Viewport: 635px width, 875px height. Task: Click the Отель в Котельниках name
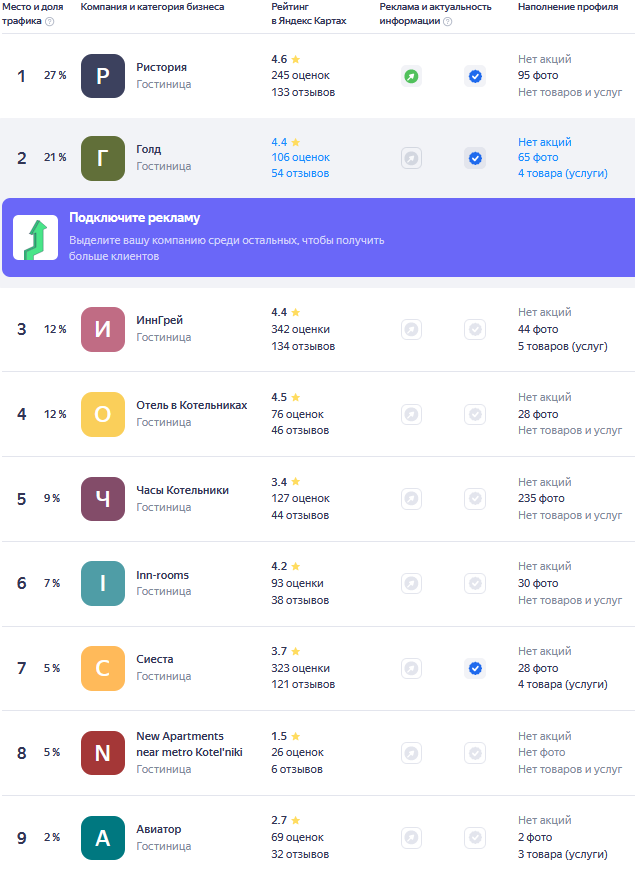point(191,405)
